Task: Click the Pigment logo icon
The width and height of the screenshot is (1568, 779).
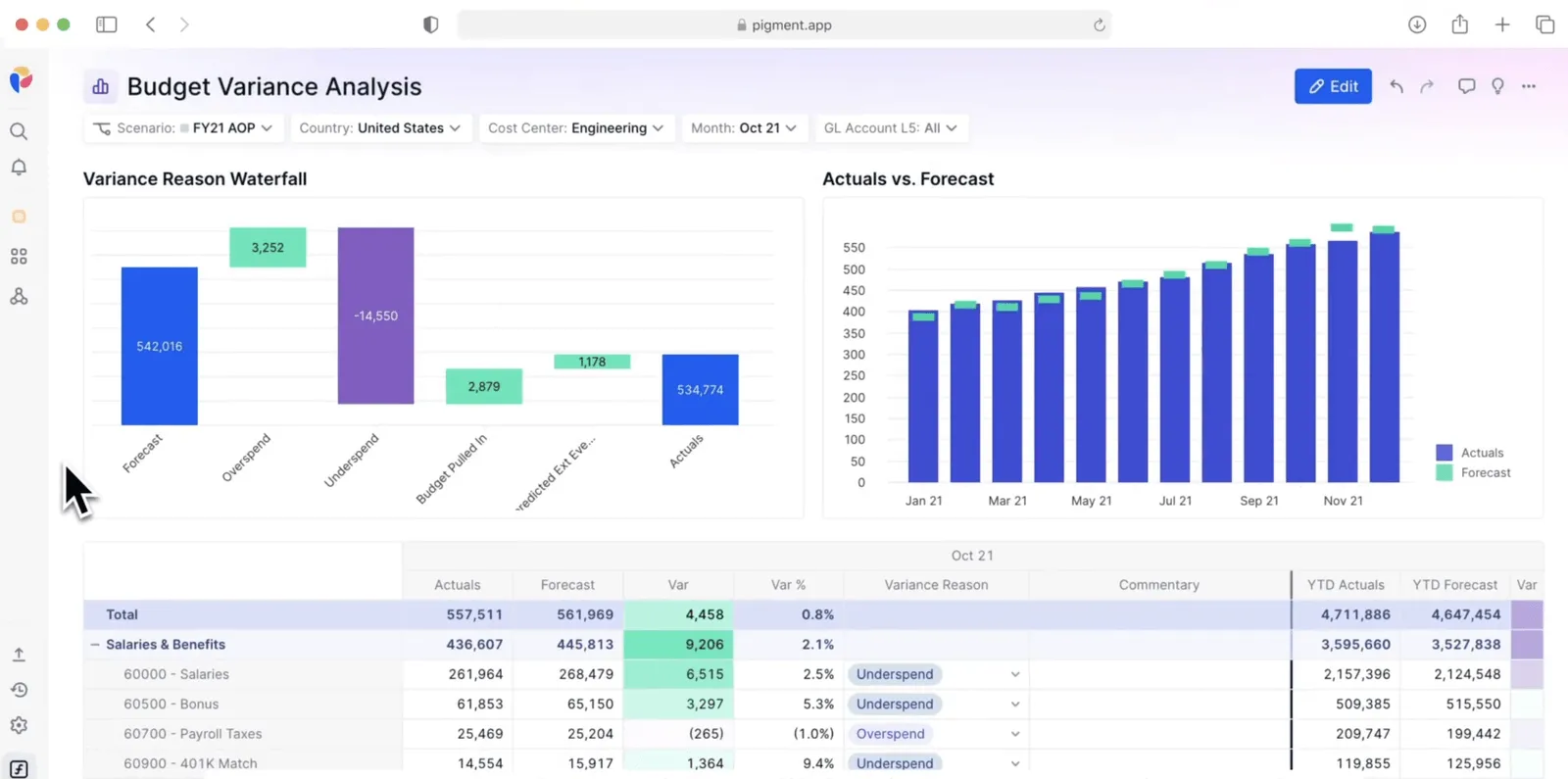Action: (21, 79)
